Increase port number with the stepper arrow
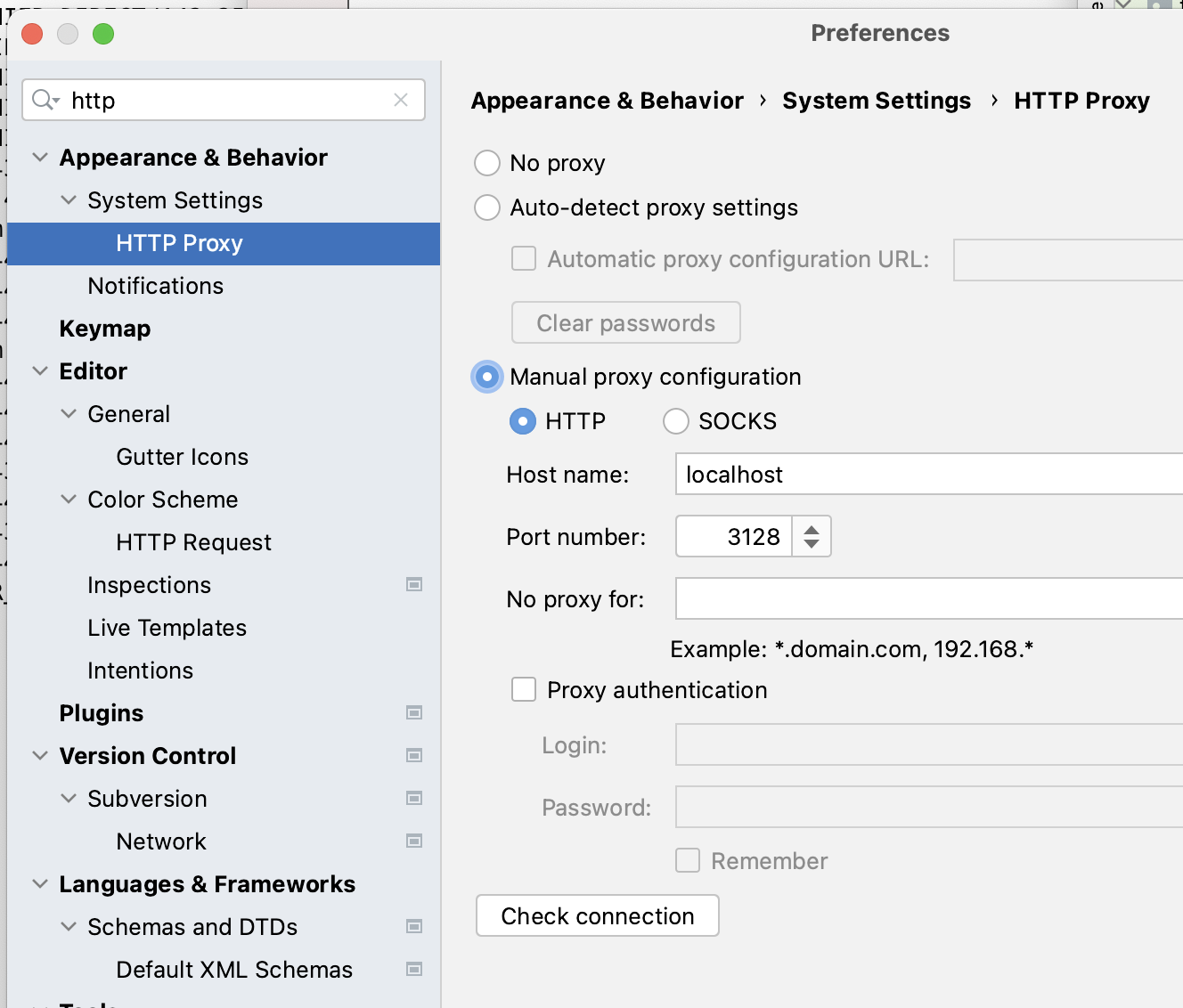This screenshot has height=1008, width=1183. (x=812, y=529)
